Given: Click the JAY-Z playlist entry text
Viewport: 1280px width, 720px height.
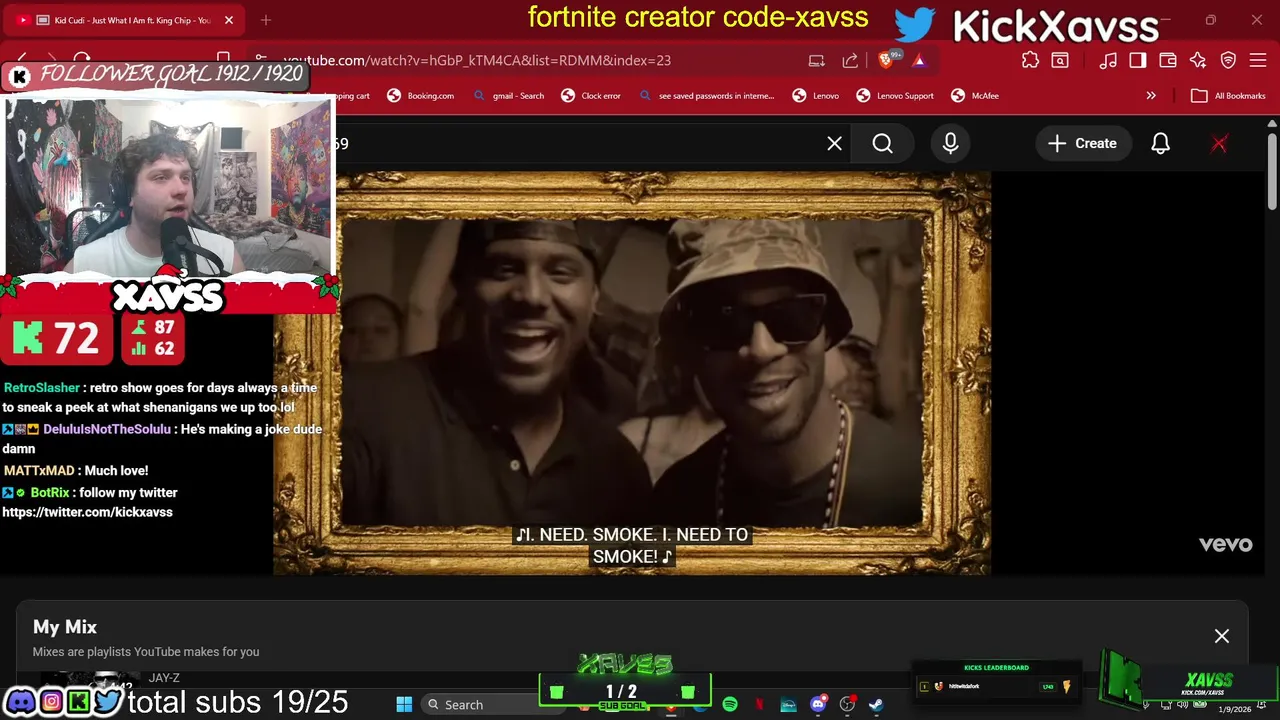Looking at the screenshot, I should pyautogui.click(x=164, y=678).
